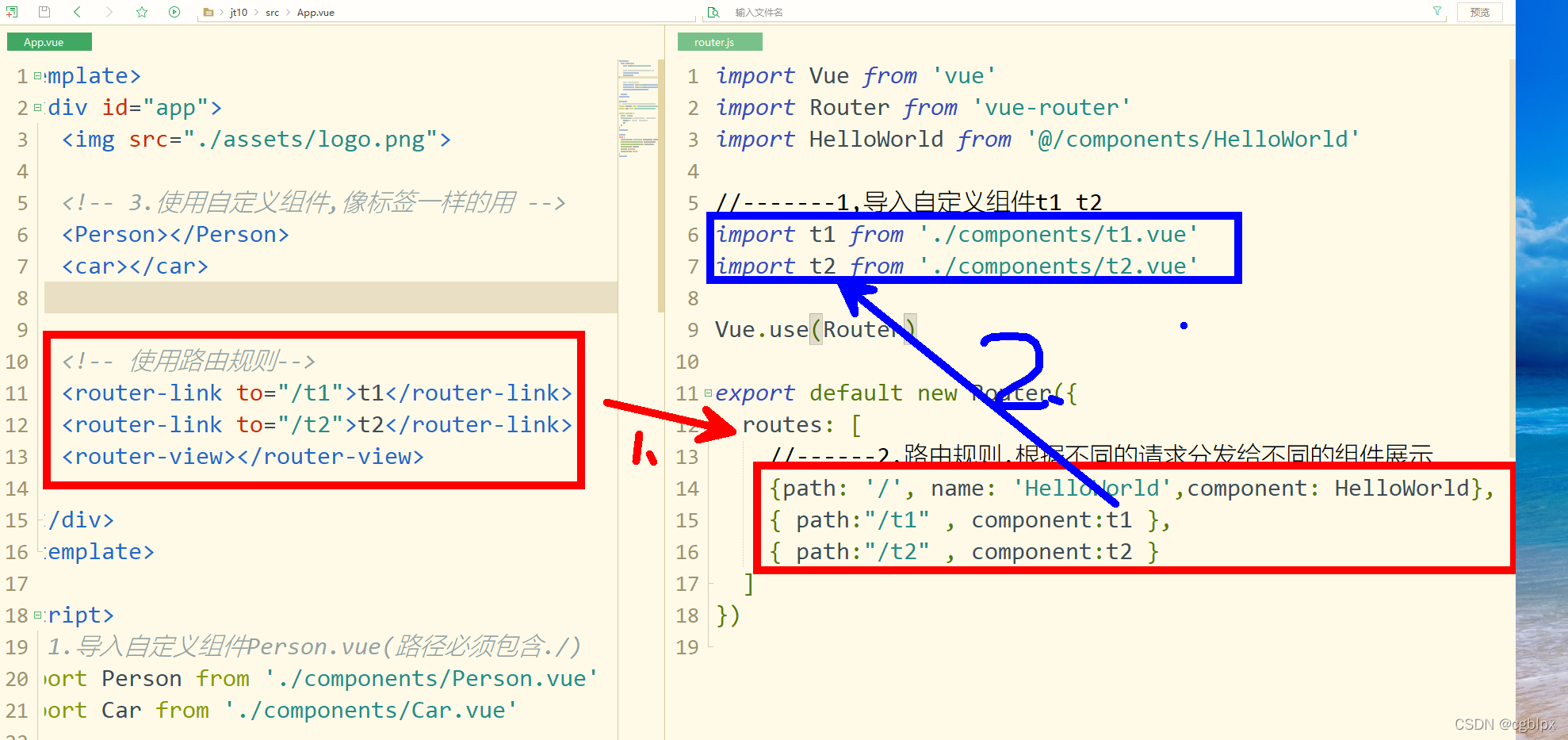
Task: Click line number 4 in App.vue gutter
Action: (x=22, y=171)
